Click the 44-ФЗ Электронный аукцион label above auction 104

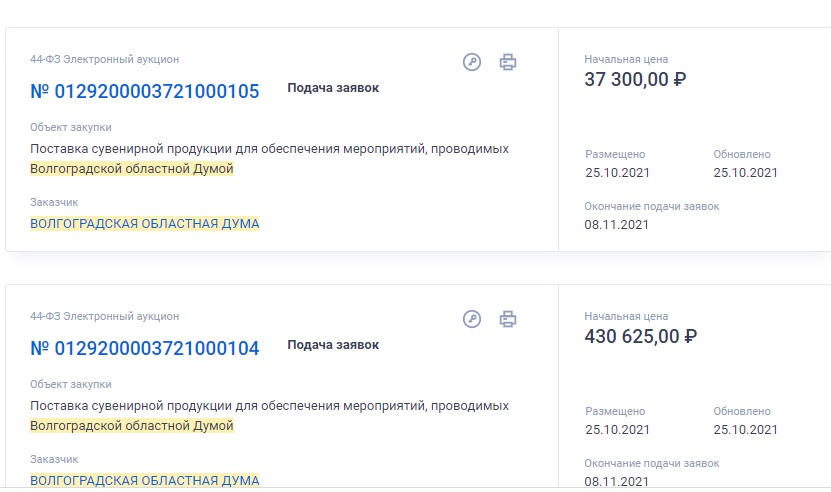pyautogui.click(x=105, y=316)
